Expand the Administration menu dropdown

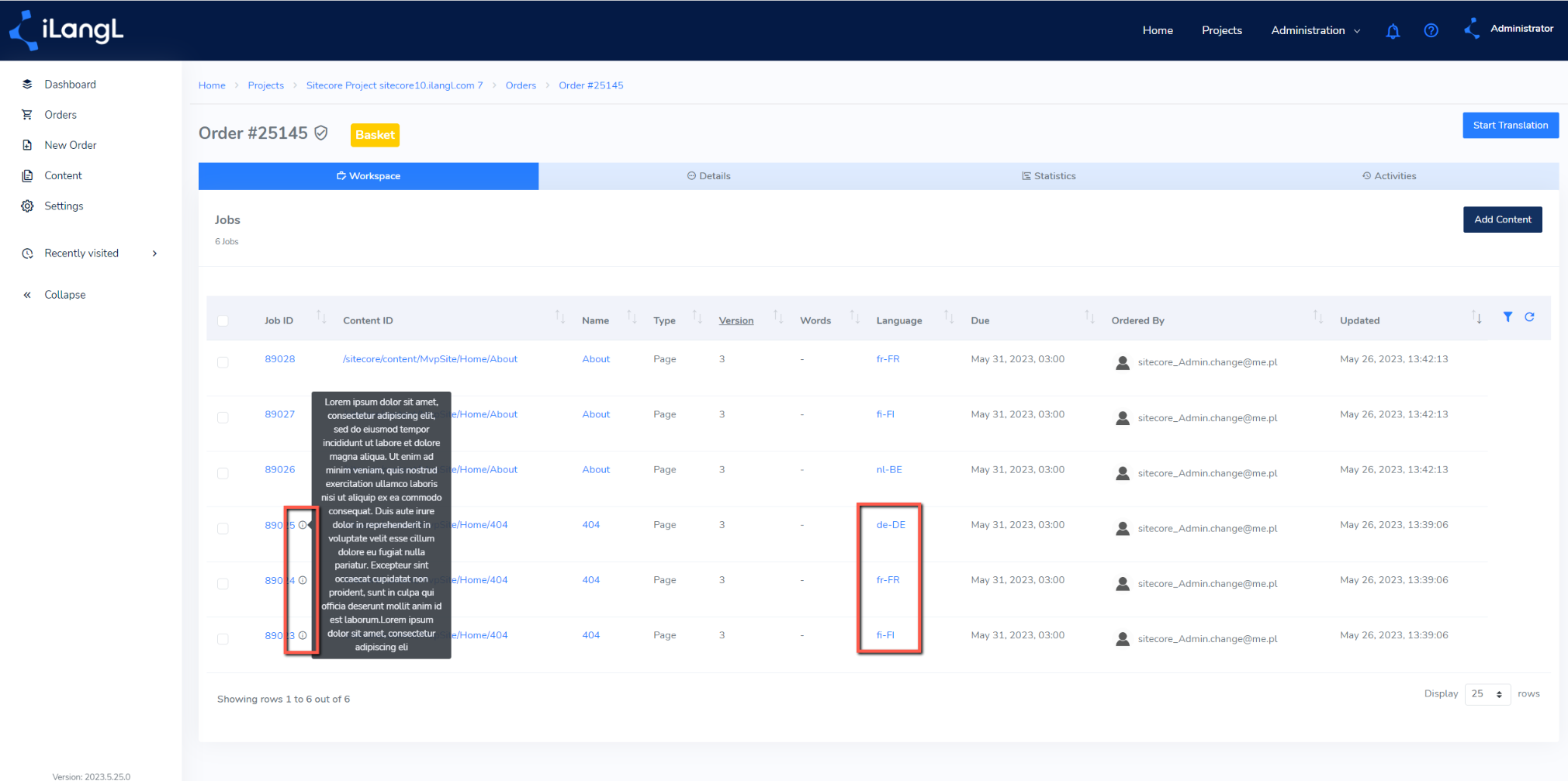pos(1315,30)
